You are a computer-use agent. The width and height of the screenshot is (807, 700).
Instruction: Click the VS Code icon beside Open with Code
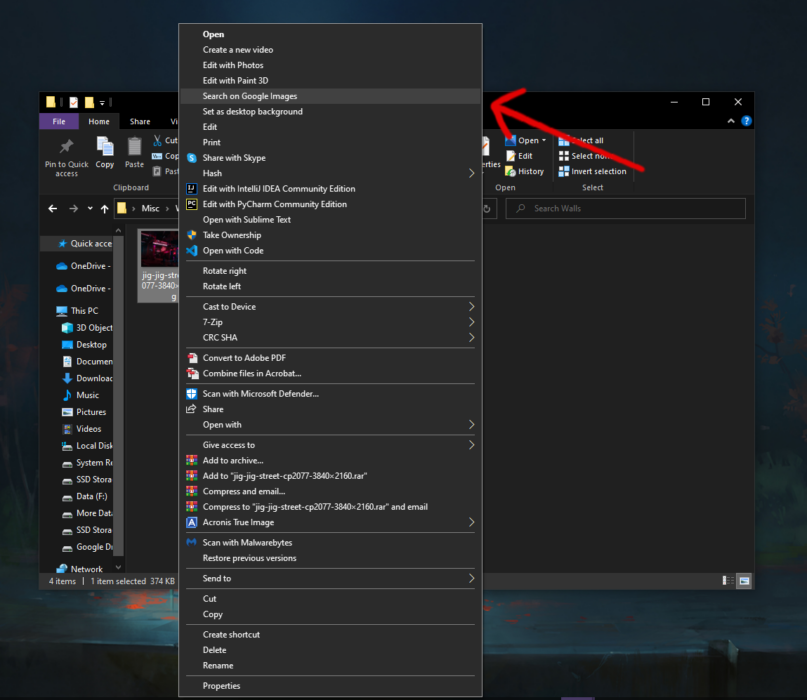point(191,251)
